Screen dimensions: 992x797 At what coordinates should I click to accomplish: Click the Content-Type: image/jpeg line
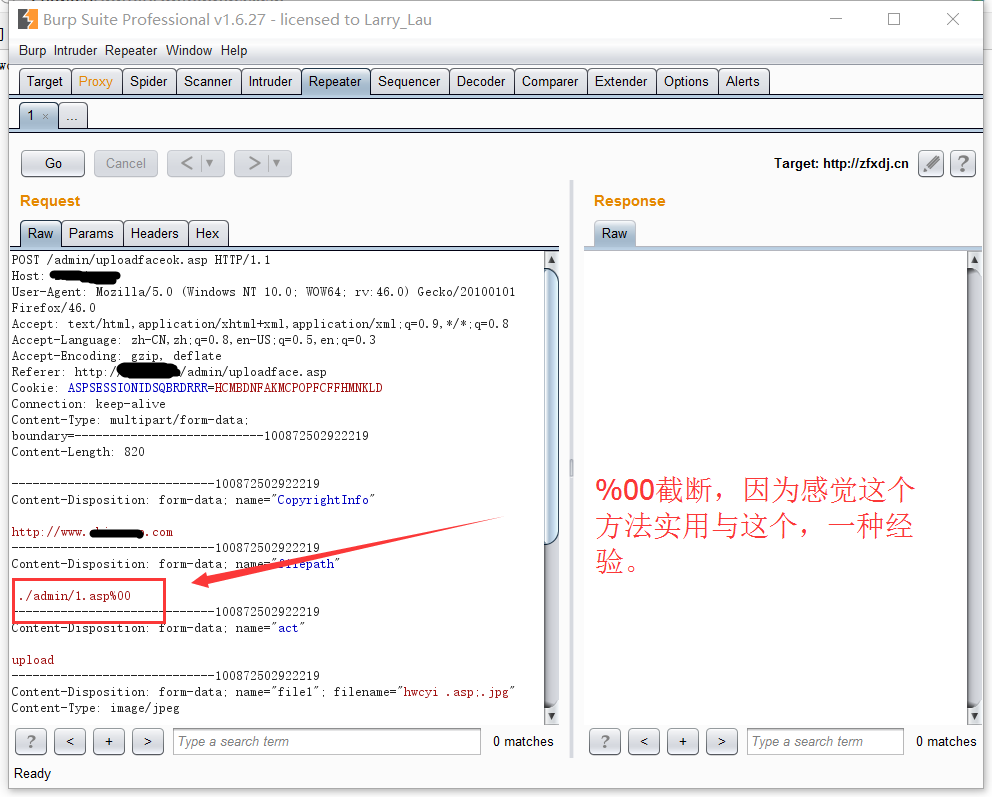pos(96,708)
